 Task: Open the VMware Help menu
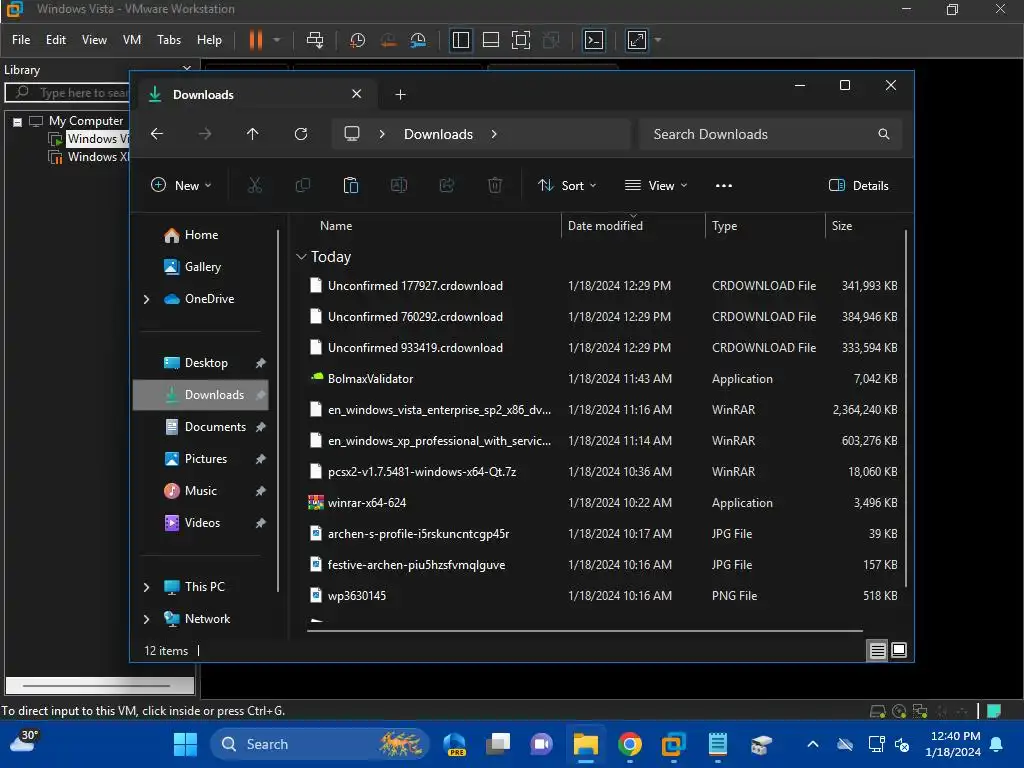click(209, 40)
